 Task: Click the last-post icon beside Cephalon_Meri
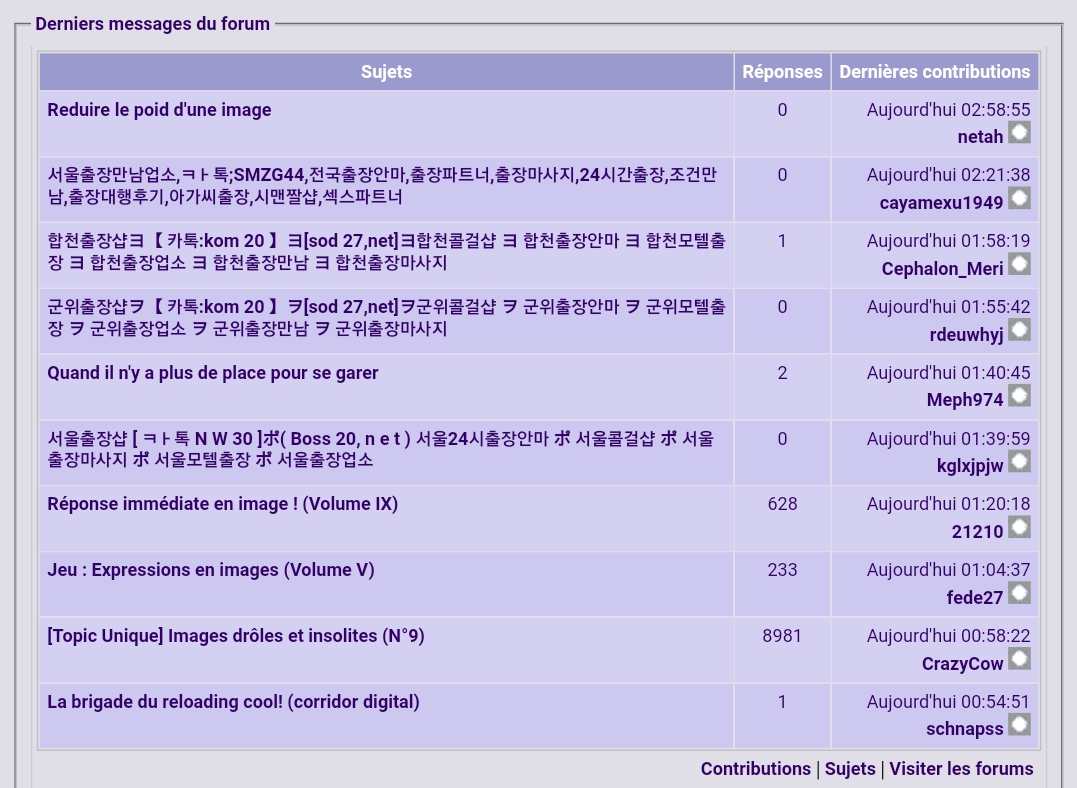[1018, 264]
